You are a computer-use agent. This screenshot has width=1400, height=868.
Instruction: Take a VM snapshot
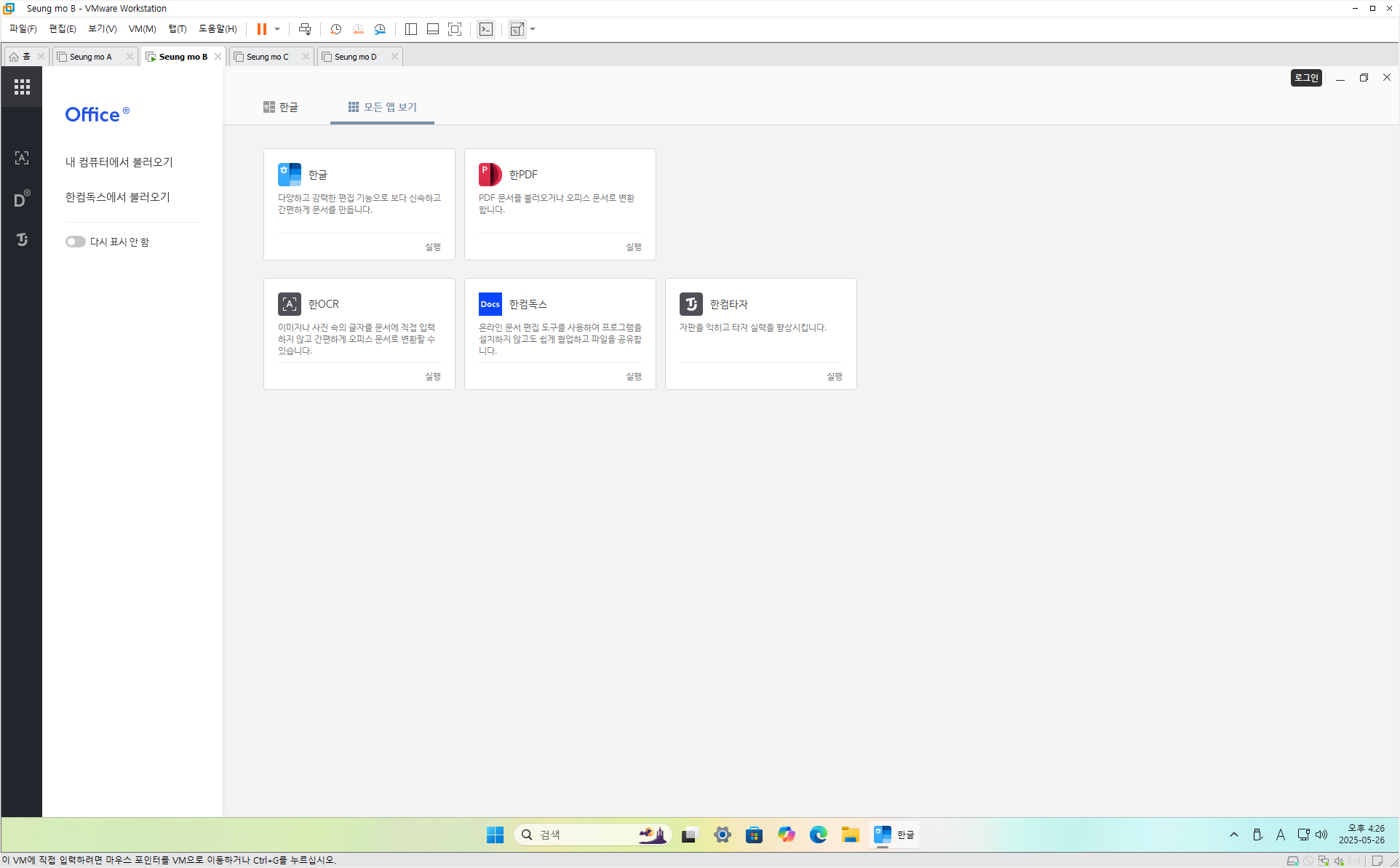(335, 29)
